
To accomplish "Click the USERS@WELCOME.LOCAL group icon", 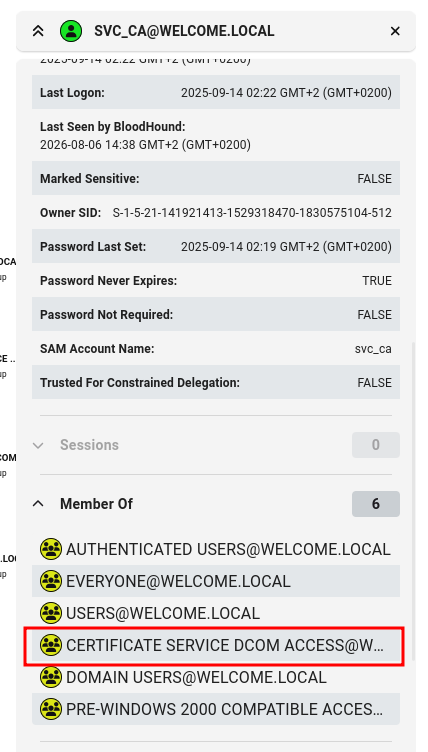I will (50, 613).
